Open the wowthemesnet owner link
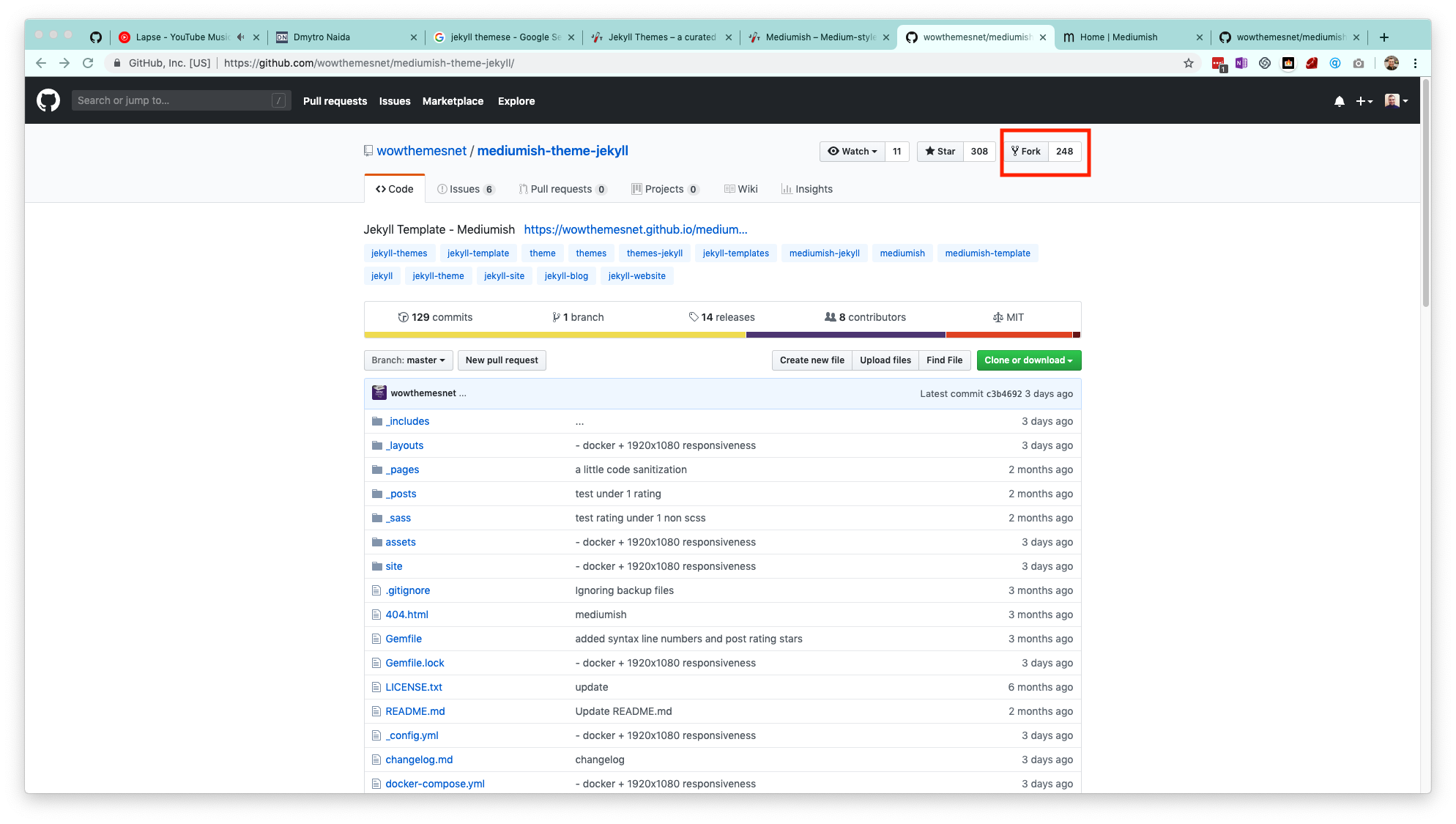 pos(421,150)
